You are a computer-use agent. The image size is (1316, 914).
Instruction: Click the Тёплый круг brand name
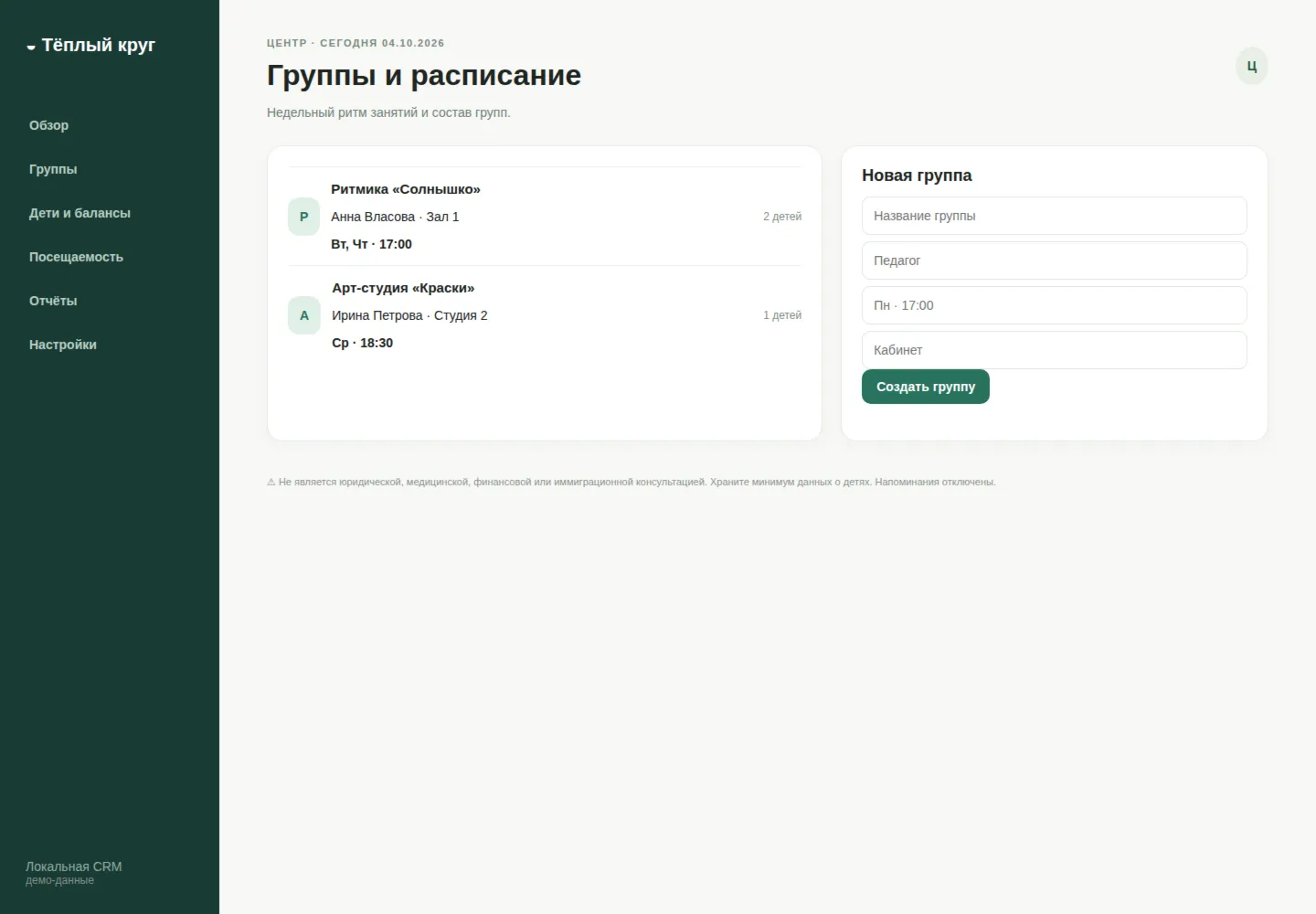click(99, 45)
